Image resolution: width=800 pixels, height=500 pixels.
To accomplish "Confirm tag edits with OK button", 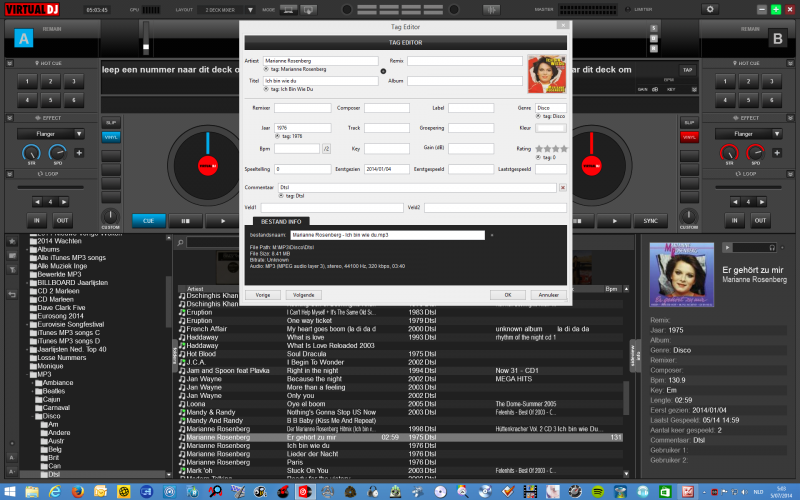I will (x=508, y=295).
